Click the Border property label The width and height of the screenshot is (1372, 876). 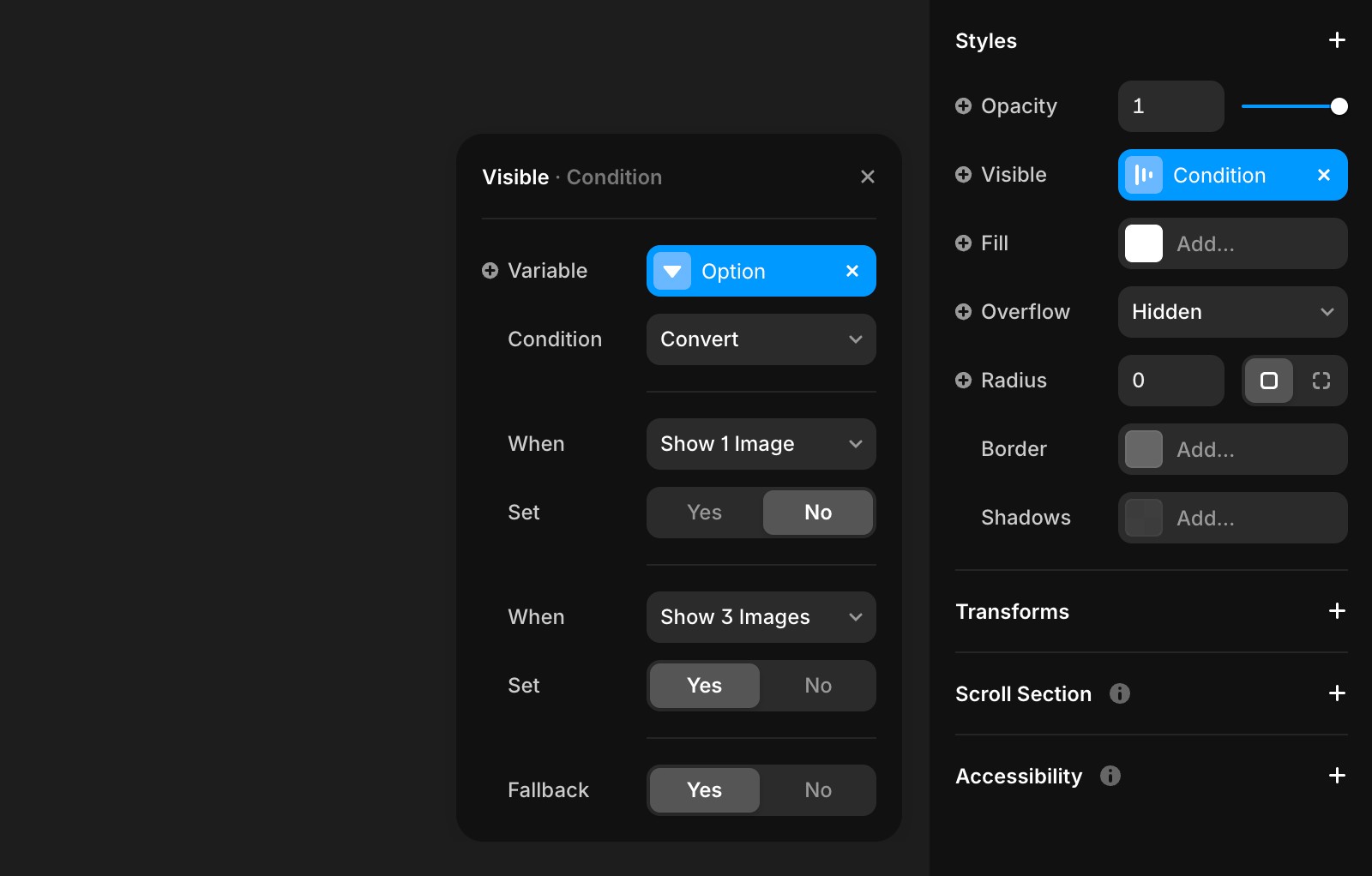point(1014,449)
